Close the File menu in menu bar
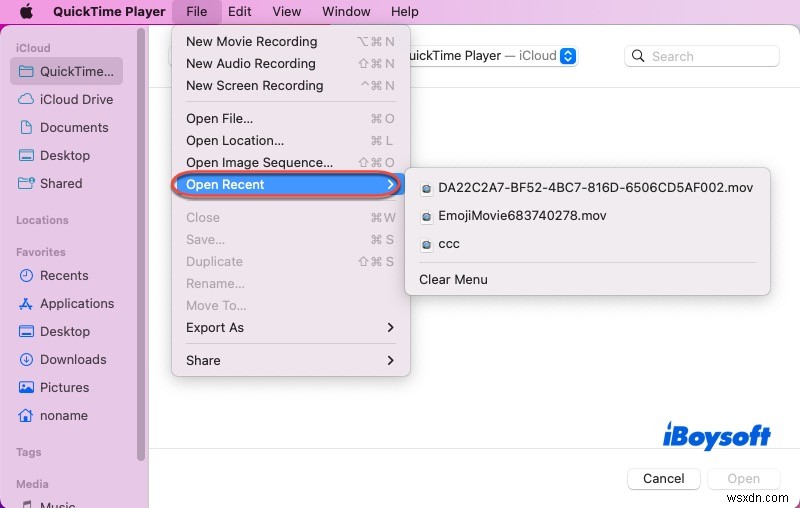The image size is (800, 508). click(x=196, y=11)
